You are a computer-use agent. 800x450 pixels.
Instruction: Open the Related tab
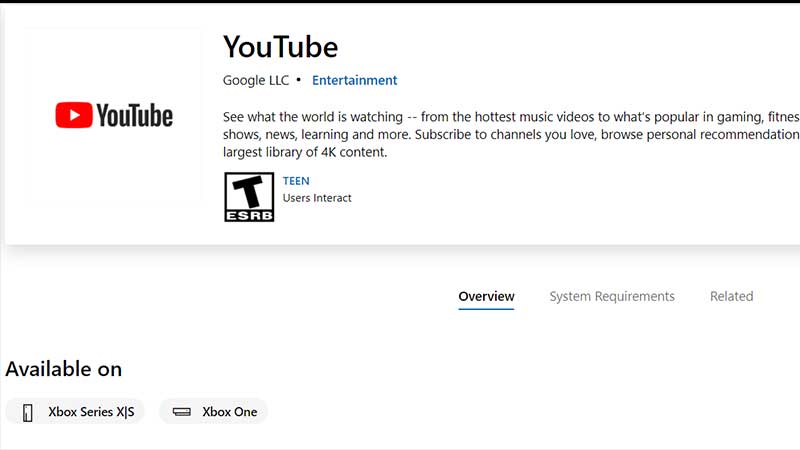(732, 296)
